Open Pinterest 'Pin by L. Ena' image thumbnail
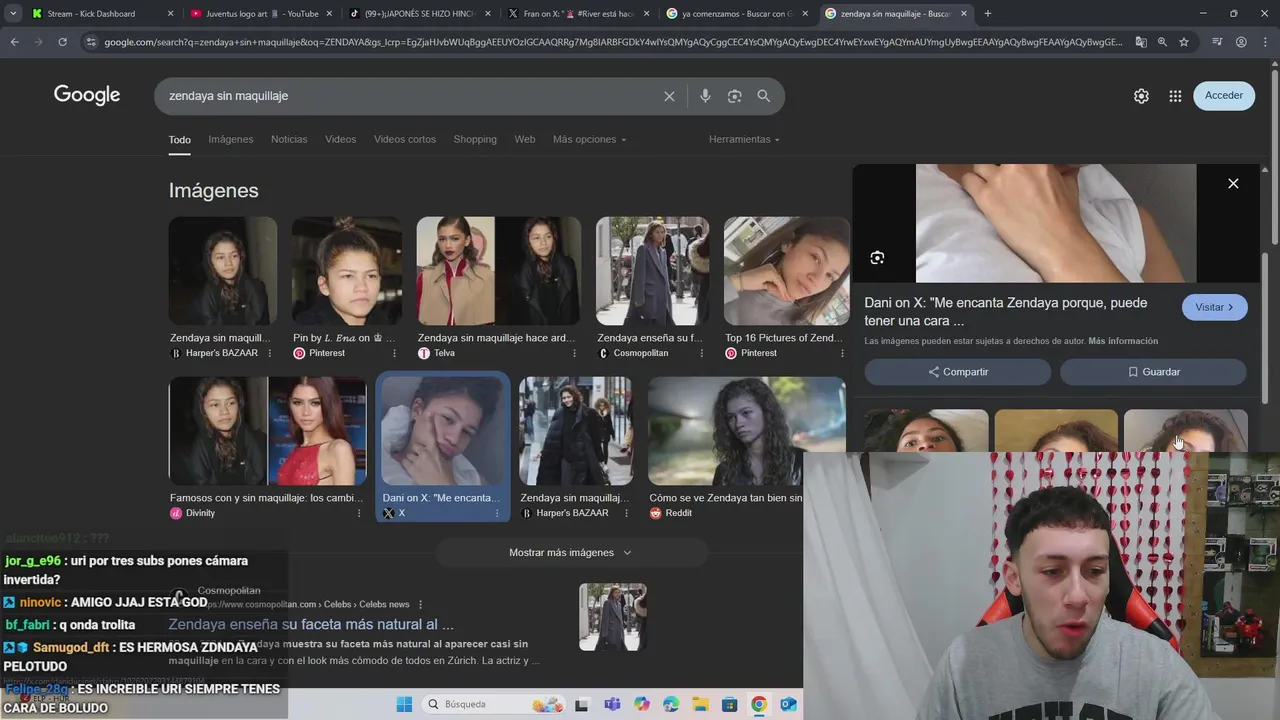The width and height of the screenshot is (1280, 720). [x=347, y=271]
